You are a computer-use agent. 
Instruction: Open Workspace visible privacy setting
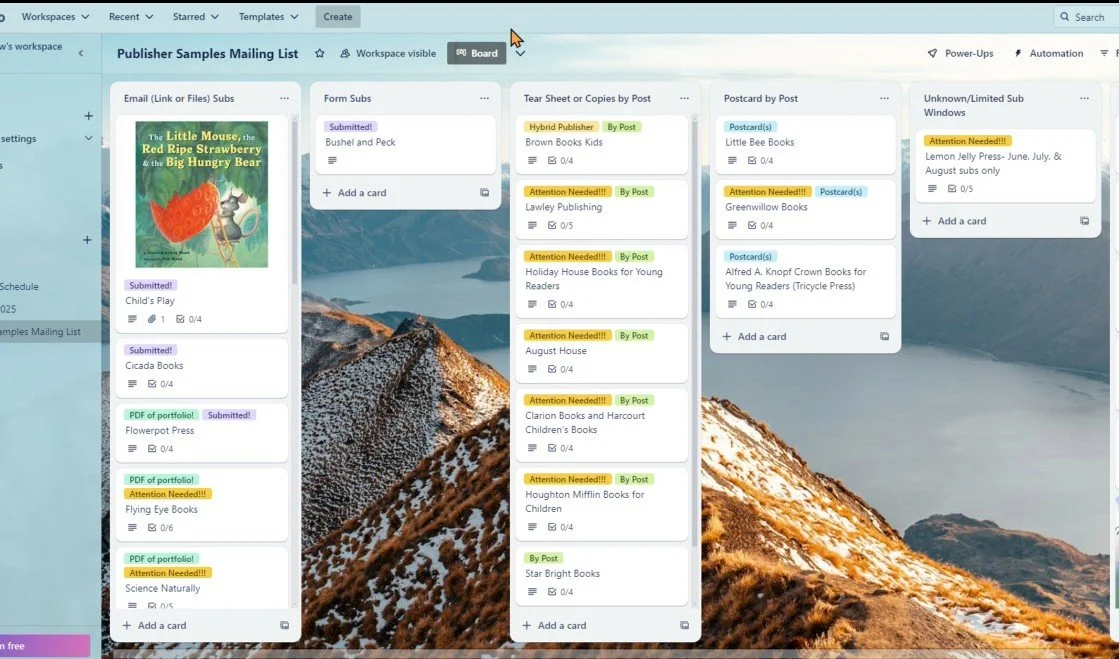click(x=388, y=54)
